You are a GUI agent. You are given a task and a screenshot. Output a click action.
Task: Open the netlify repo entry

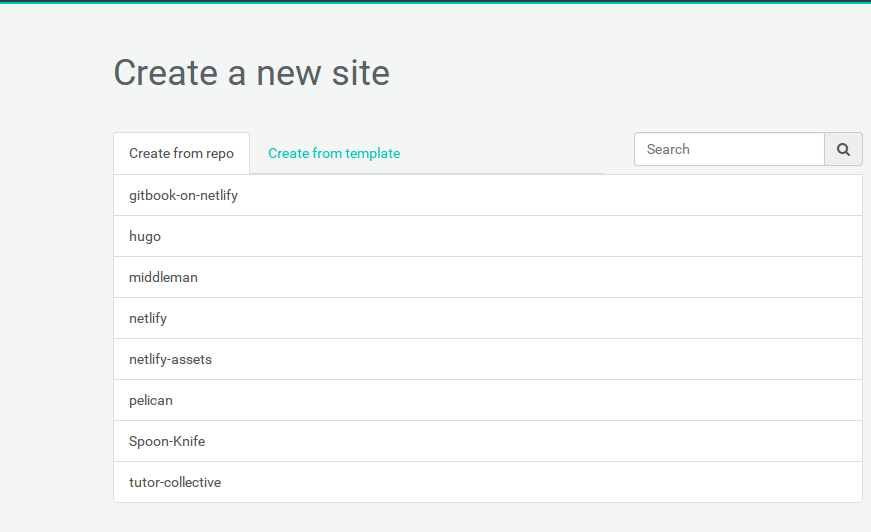[488, 319]
